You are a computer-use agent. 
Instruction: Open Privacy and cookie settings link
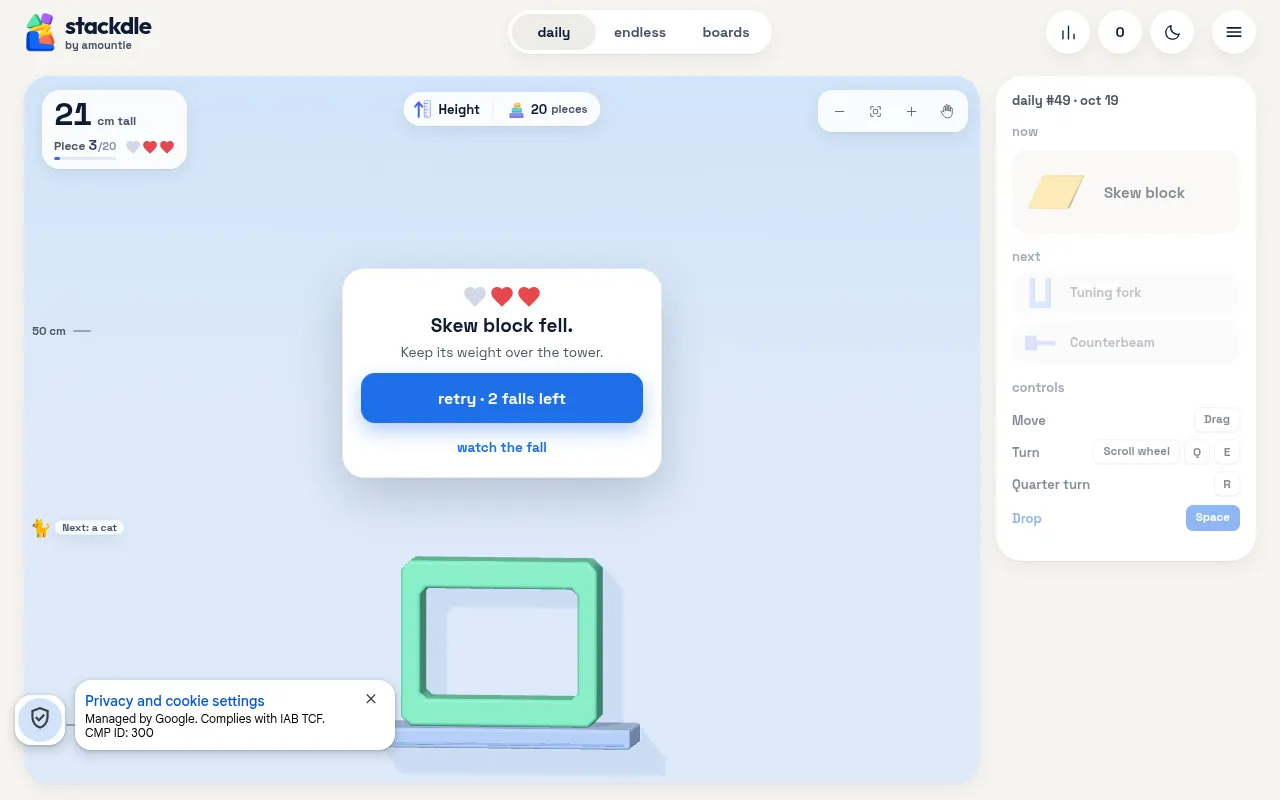point(175,701)
